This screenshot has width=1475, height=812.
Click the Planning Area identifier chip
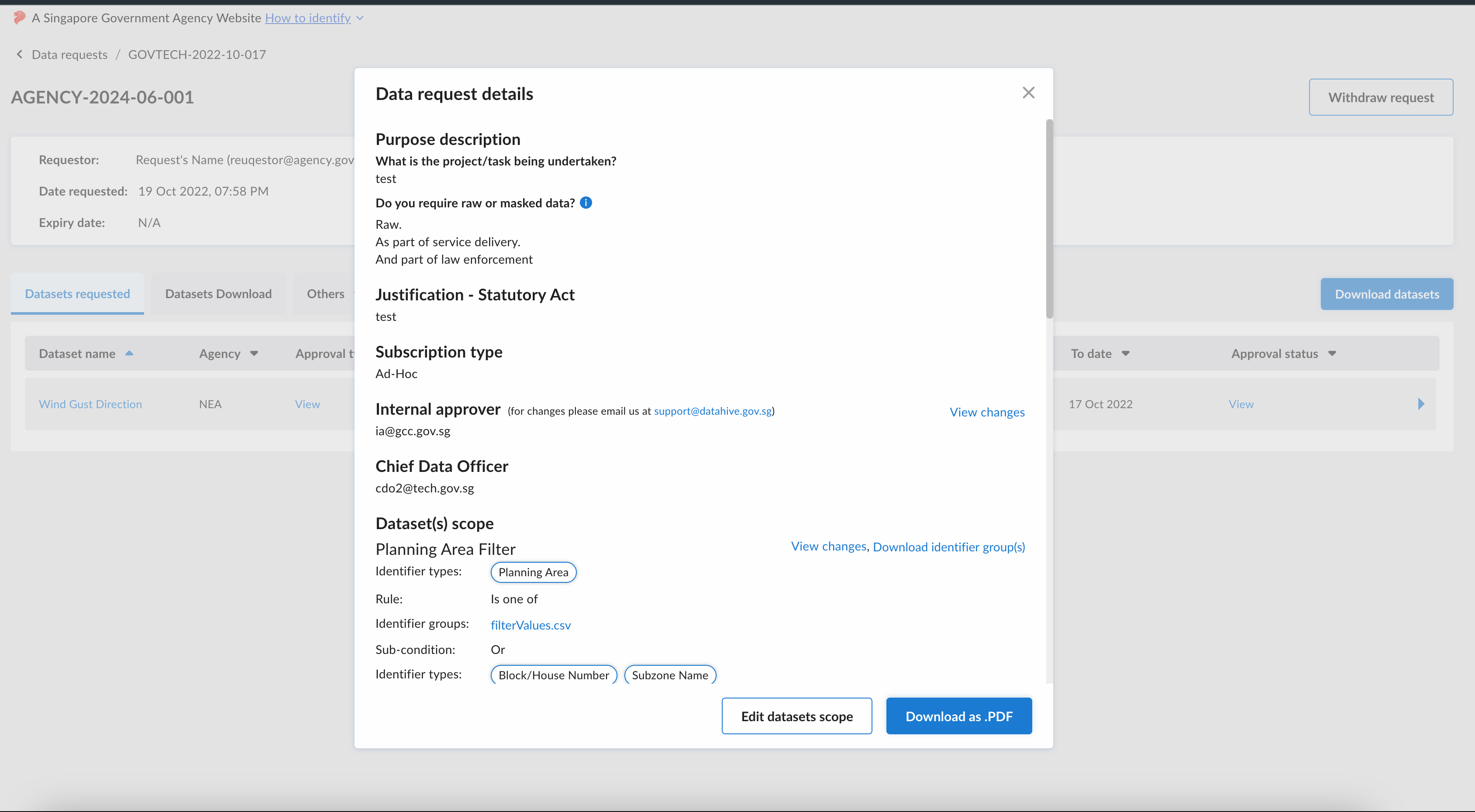533,572
